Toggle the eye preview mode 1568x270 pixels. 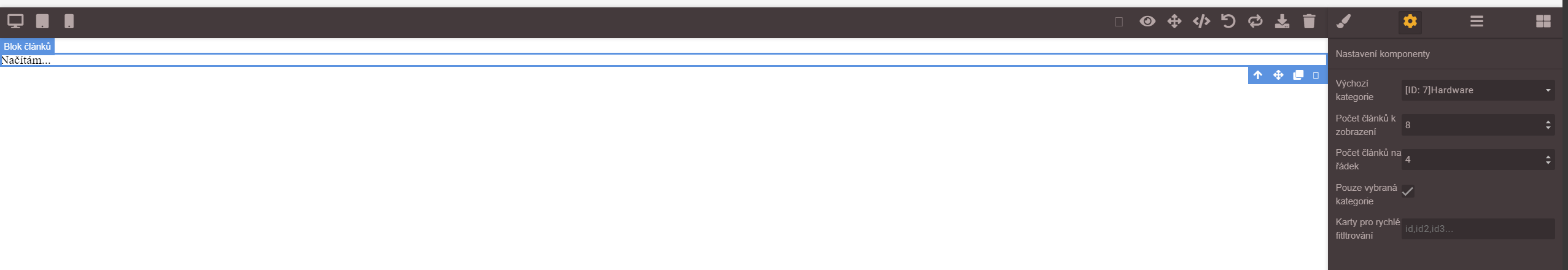pyautogui.click(x=1147, y=21)
